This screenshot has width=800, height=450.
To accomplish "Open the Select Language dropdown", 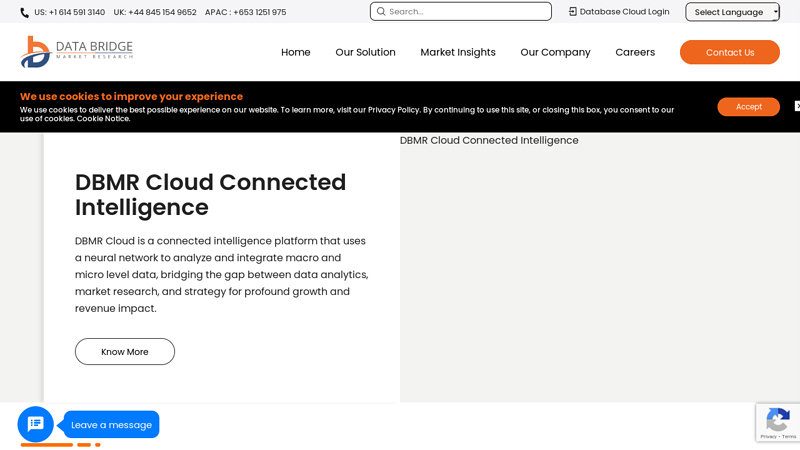I will 732,12.
